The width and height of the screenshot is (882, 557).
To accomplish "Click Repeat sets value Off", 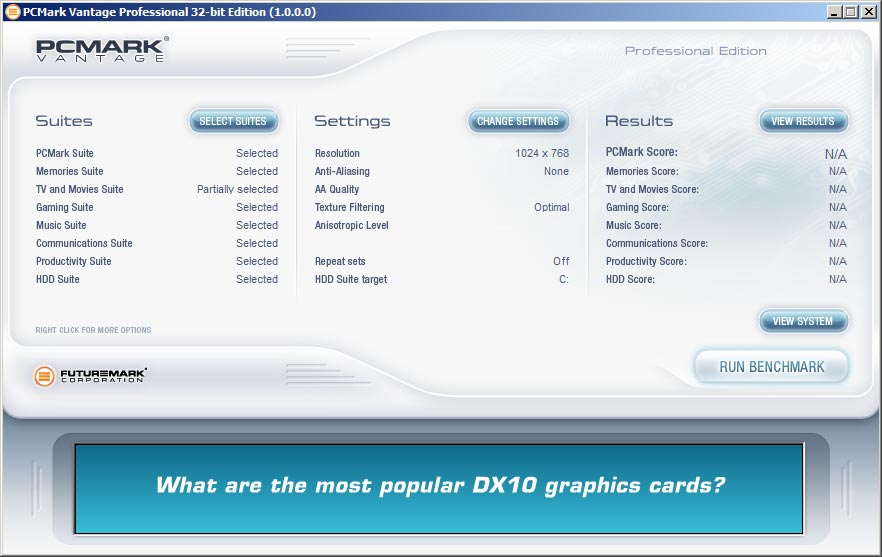I will point(561,261).
